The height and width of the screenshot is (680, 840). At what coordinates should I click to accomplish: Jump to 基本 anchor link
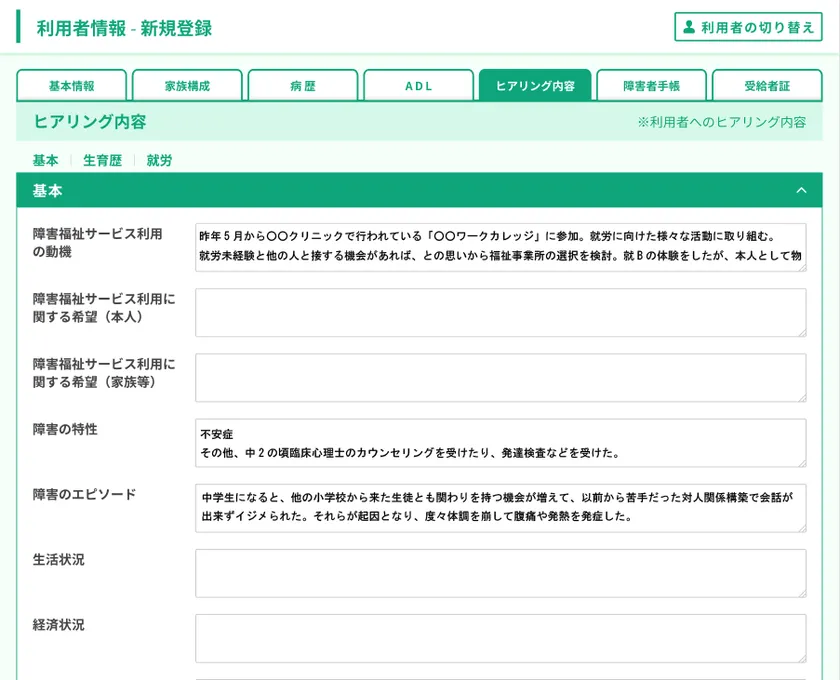45,160
